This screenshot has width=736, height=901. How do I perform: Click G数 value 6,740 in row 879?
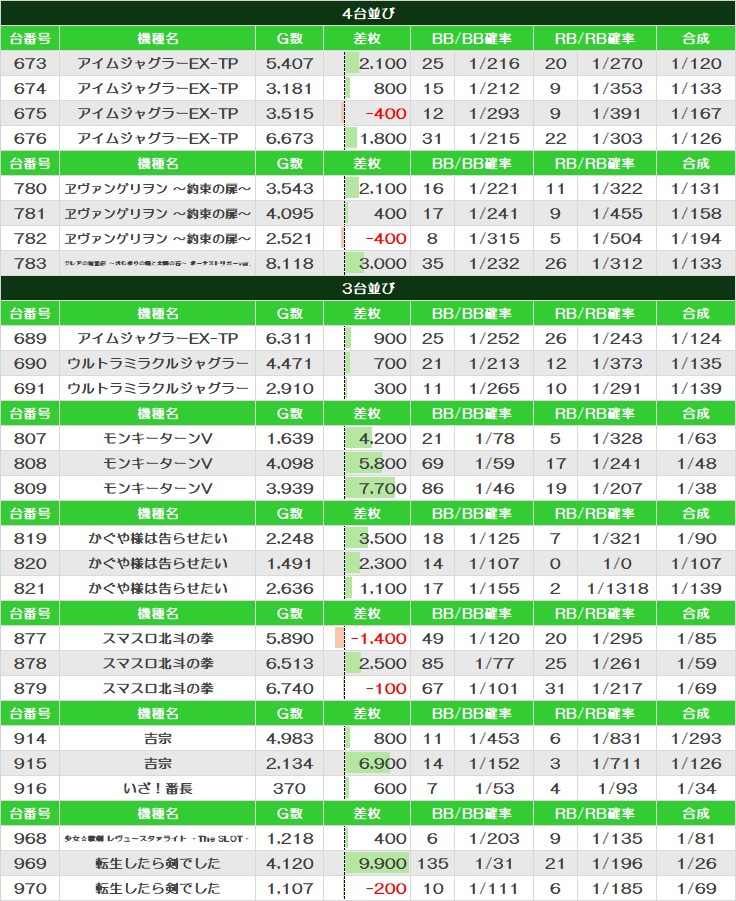tap(290, 688)
